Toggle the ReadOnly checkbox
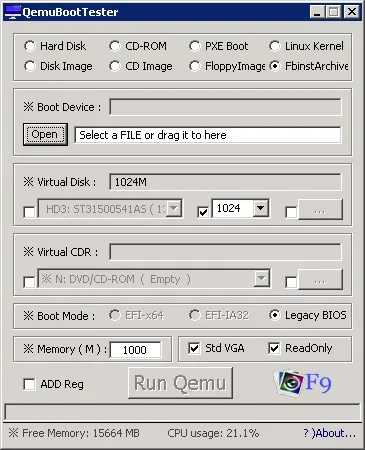Screen dimensions: 365x450 coord(274,348)
